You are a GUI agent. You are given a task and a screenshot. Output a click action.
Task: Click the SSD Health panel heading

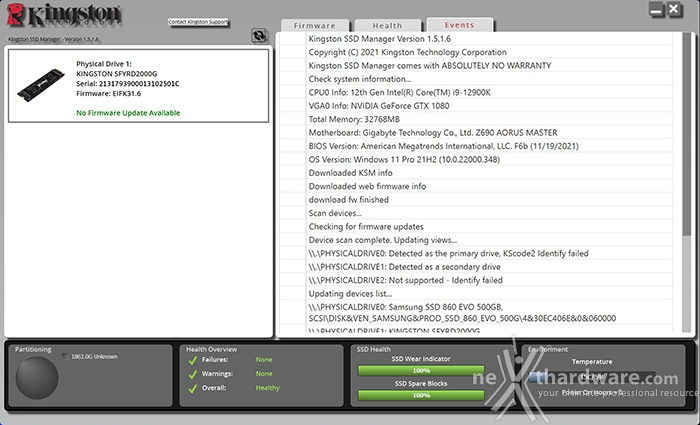pyautogui.click(x=374, y=349)
